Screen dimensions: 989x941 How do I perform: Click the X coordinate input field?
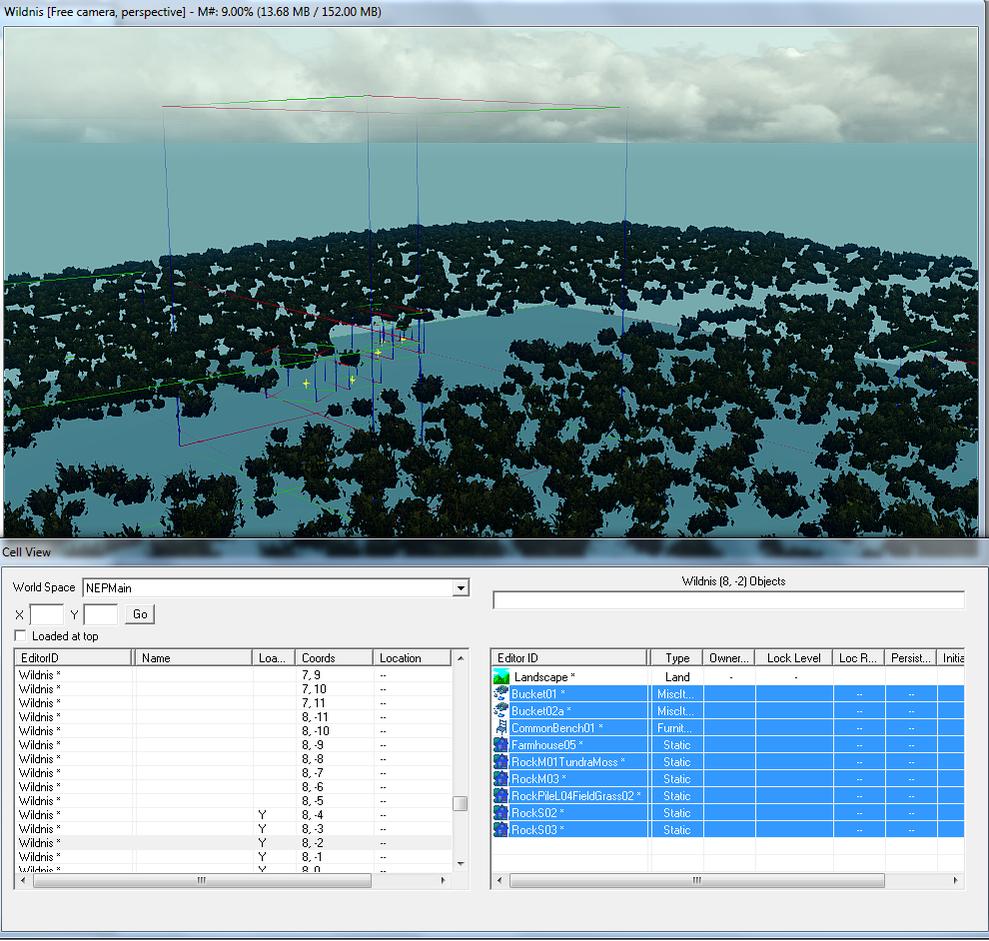tap(46, 614)
